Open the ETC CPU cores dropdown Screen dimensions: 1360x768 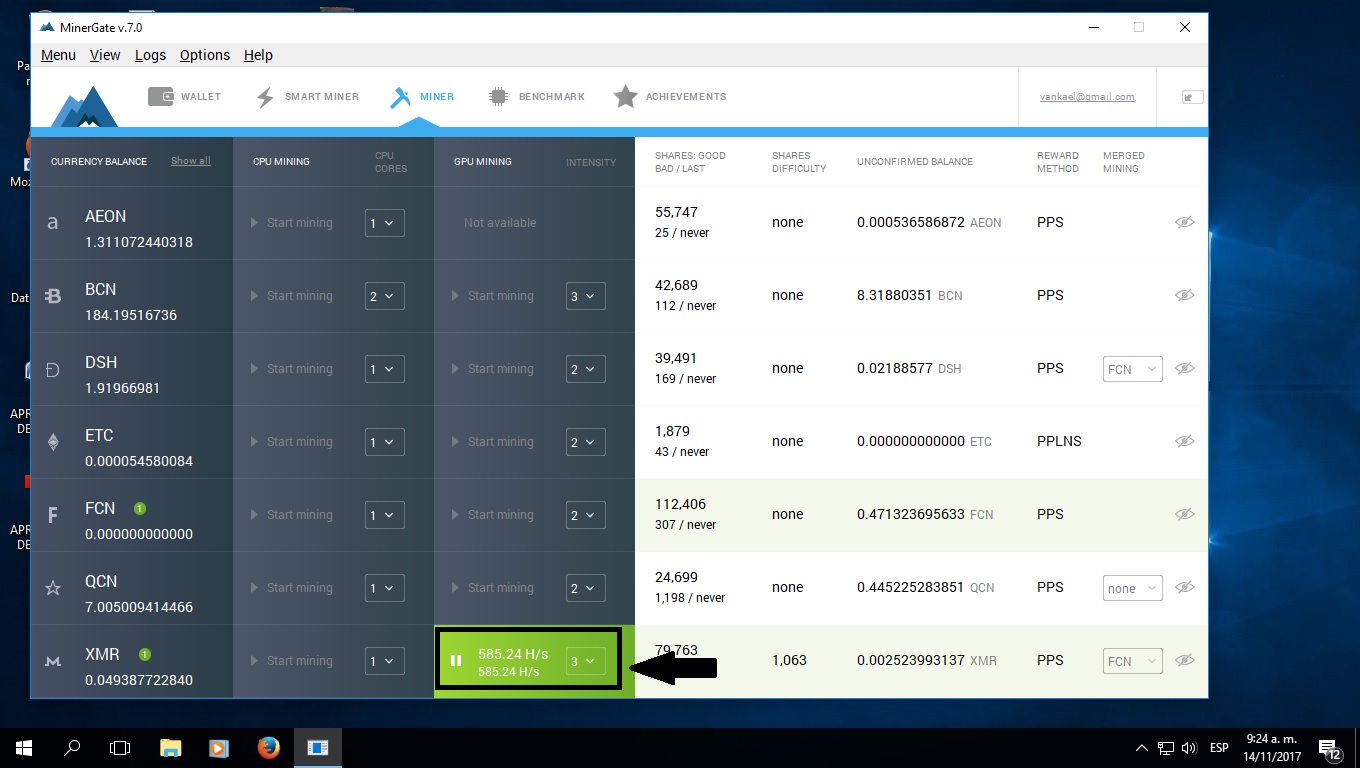(x=385, y=442)
